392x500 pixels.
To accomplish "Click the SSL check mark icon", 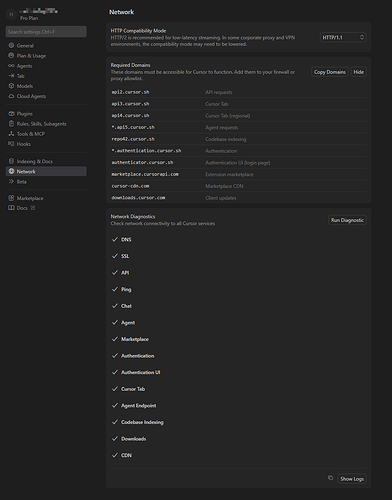I will click(115, 256).
